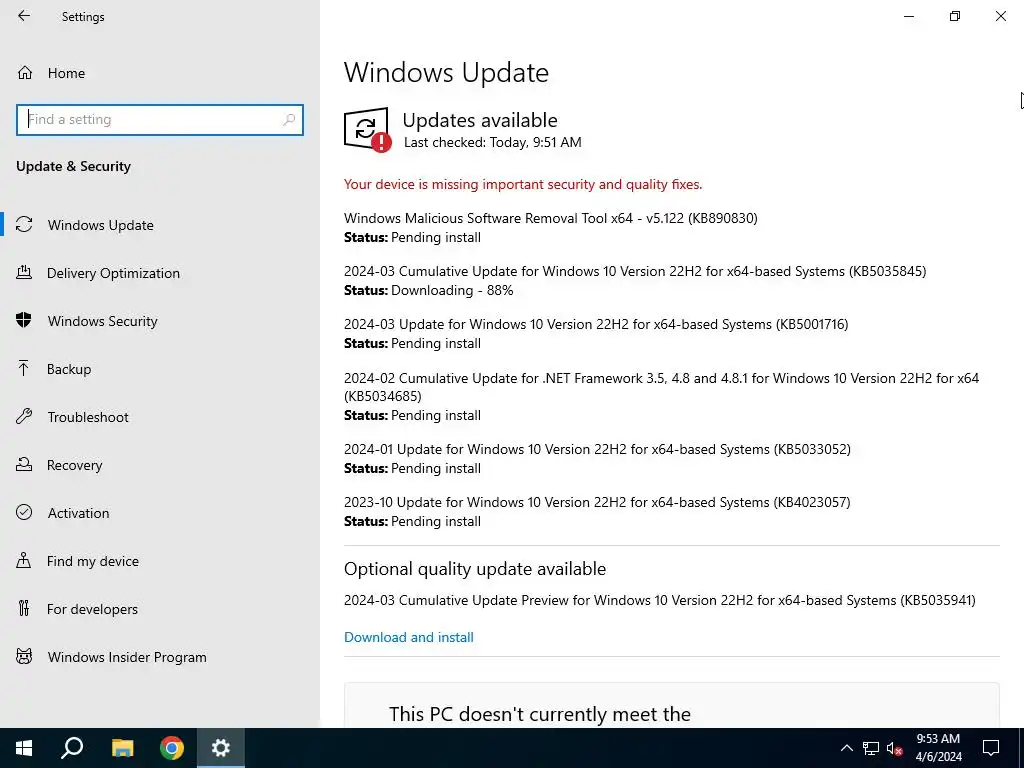Click the Home house icon
The image size is (1024, 768).
25,73
